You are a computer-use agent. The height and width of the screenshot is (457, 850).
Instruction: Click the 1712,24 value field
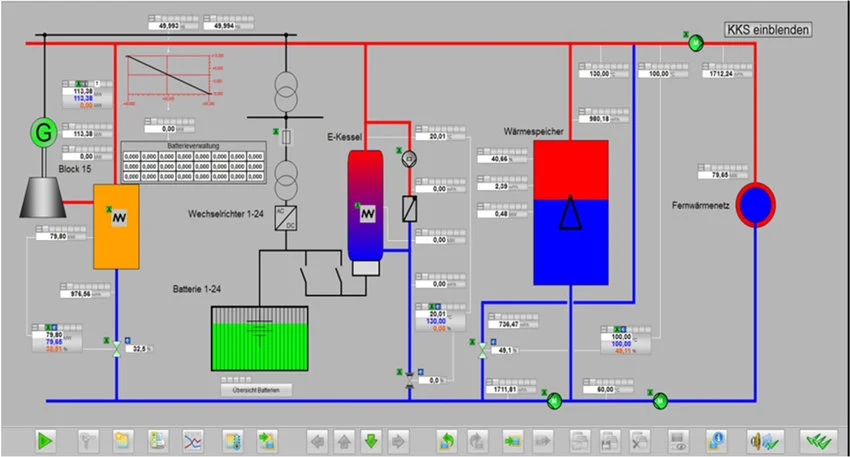coord(727,74)
